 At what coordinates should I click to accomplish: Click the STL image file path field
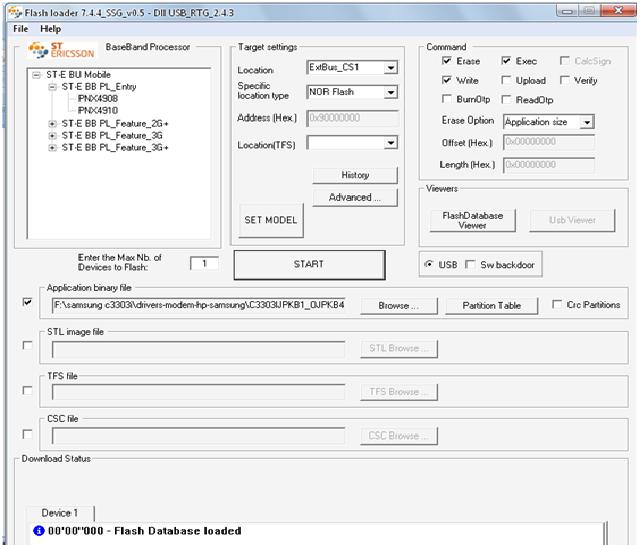(x=198, y=349)
